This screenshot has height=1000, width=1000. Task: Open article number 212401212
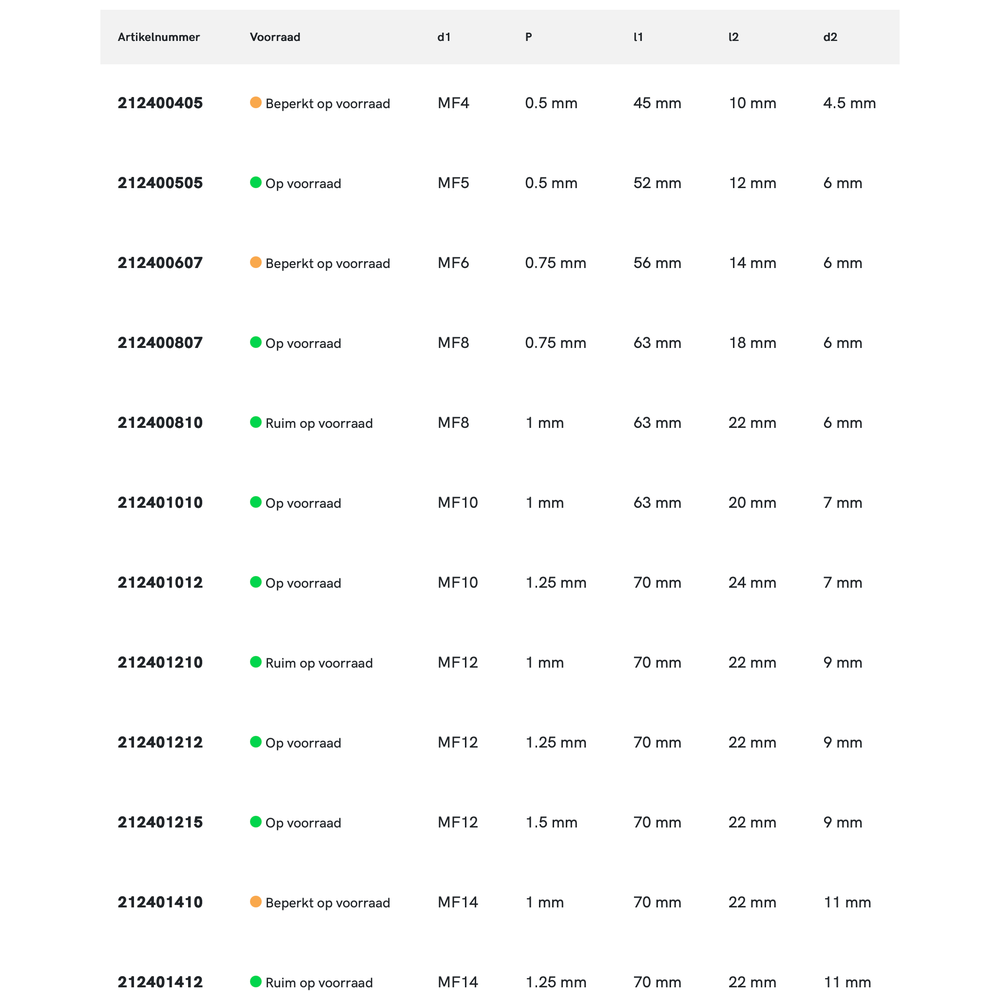[x=160, y=743]
